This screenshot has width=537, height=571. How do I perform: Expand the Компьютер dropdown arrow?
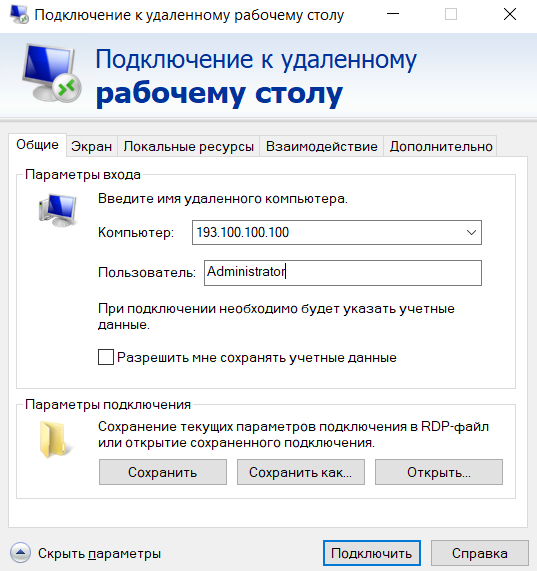[x=471, y=232]
